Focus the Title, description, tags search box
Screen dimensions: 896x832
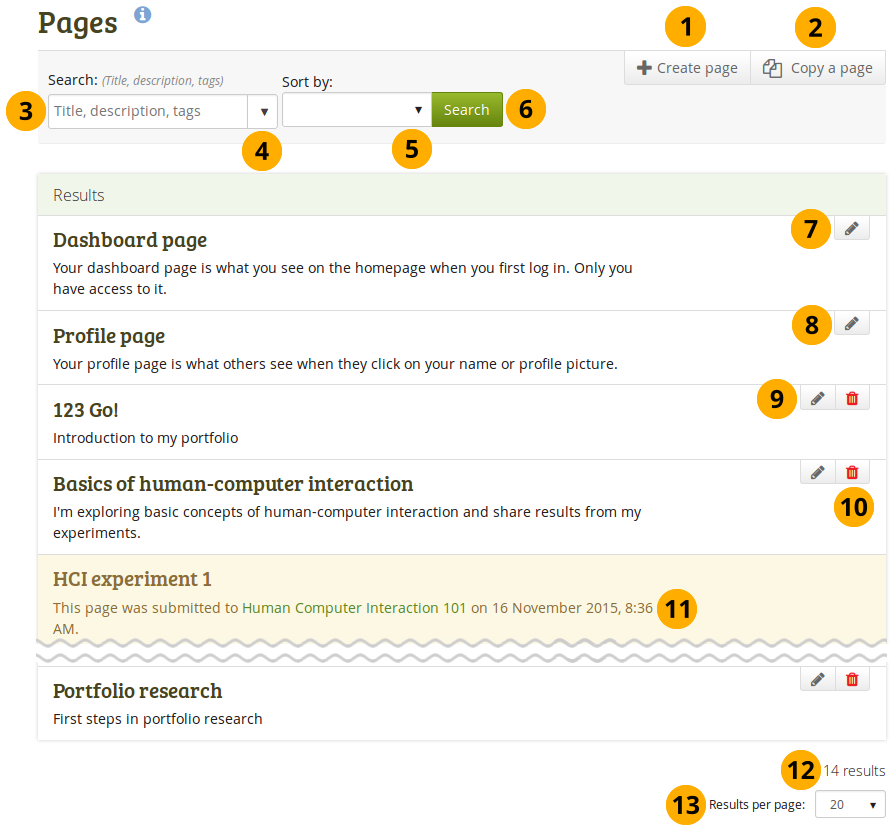[x=148, y=111]
